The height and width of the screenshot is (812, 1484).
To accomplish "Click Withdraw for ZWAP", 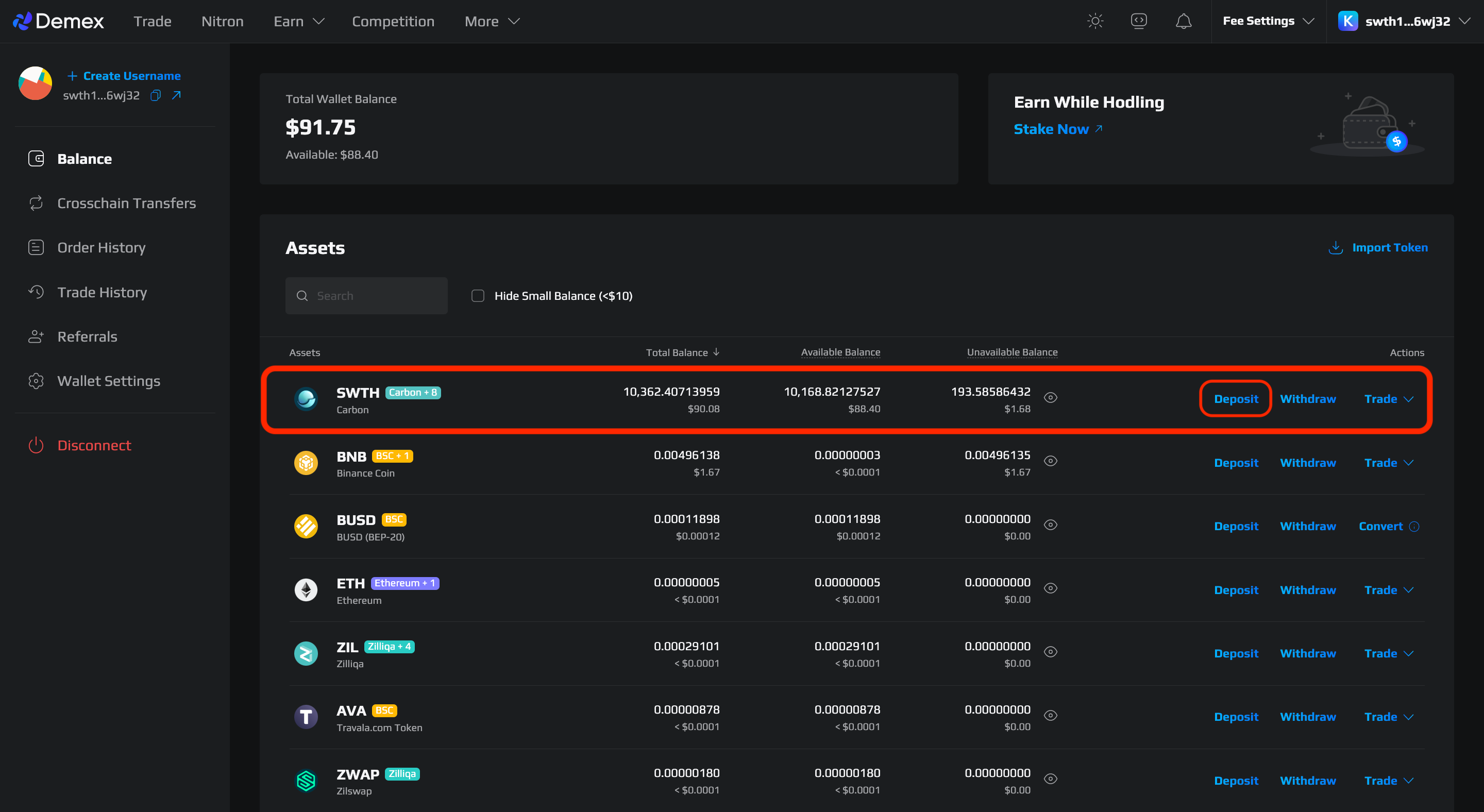I will point(1308,781).
